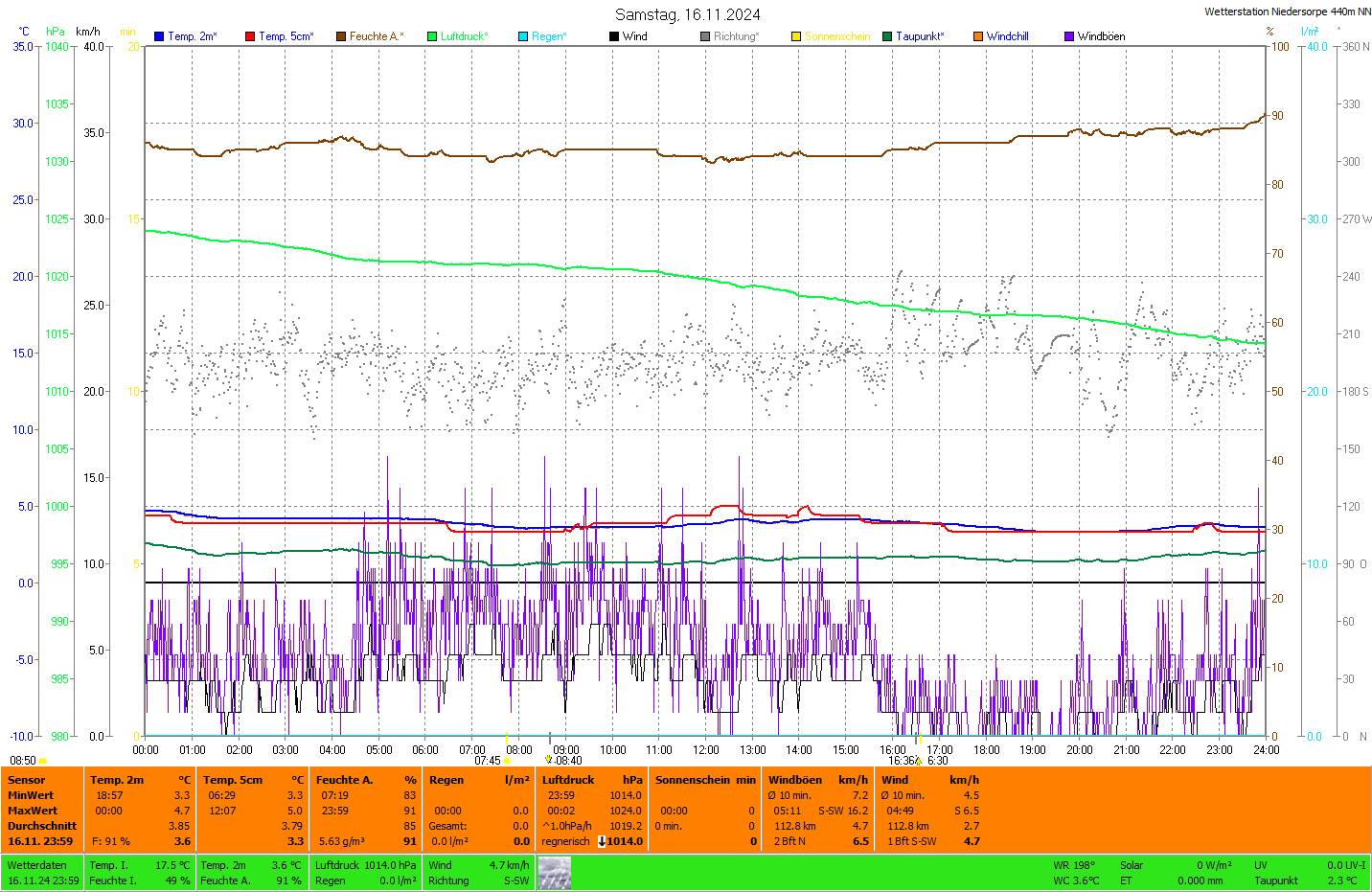Click the Wetterstation Niedersorpe 440m NN label
Image resolution: width=1372 pixels, height=892 pixels.
[x=1287, y=11]
